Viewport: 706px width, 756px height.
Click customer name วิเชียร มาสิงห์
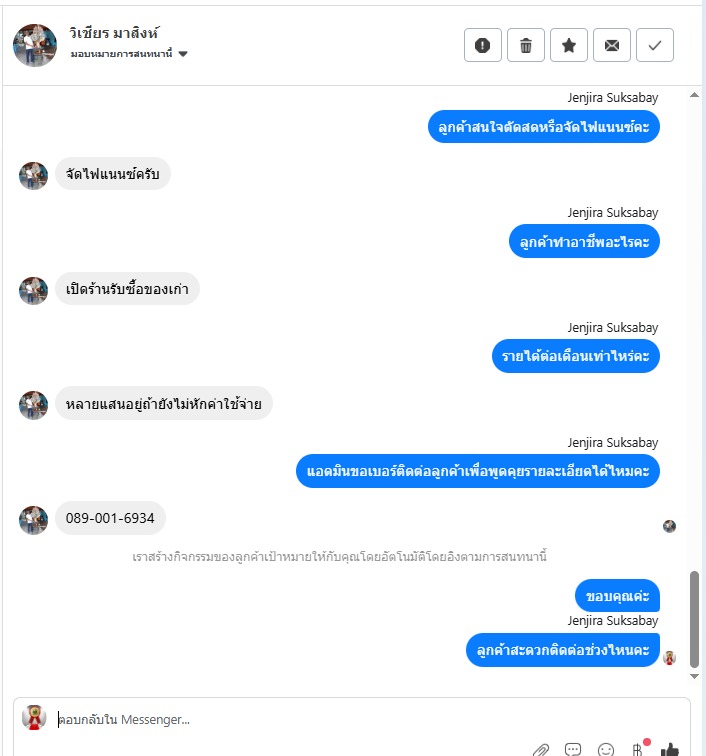[x=114, y=33]
